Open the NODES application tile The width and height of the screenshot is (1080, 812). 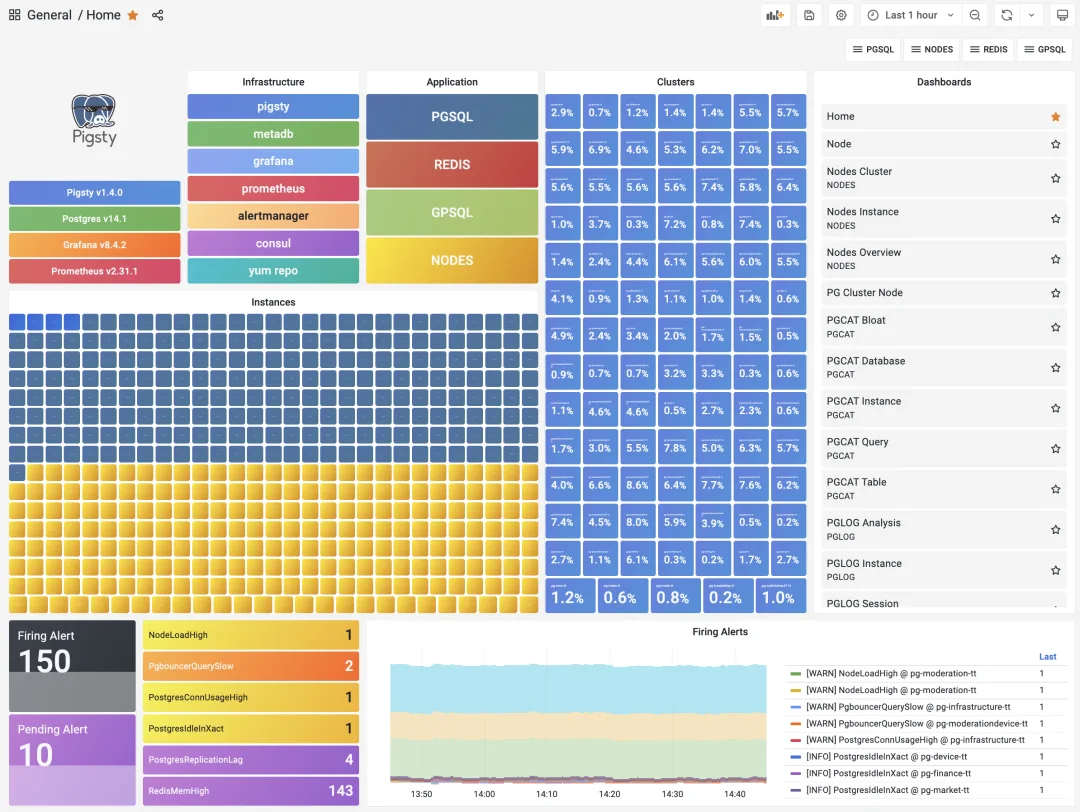click(x=452, y=260)
